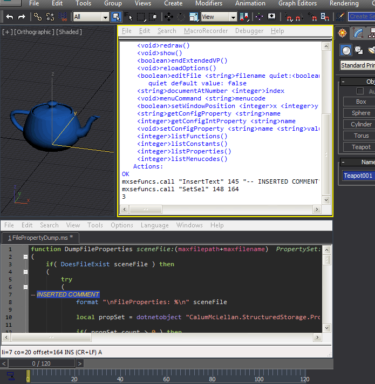Redo the action in main toolbar
The height and width of the screenshot is (384, 375).
[x=22, y=17]
